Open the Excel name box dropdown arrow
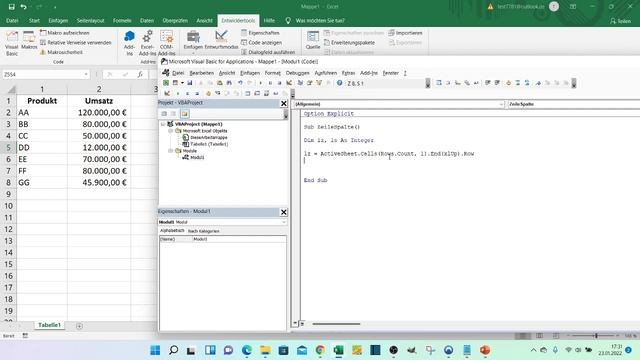This screenshot has width=640, height=360. click(x=86, y=75)
